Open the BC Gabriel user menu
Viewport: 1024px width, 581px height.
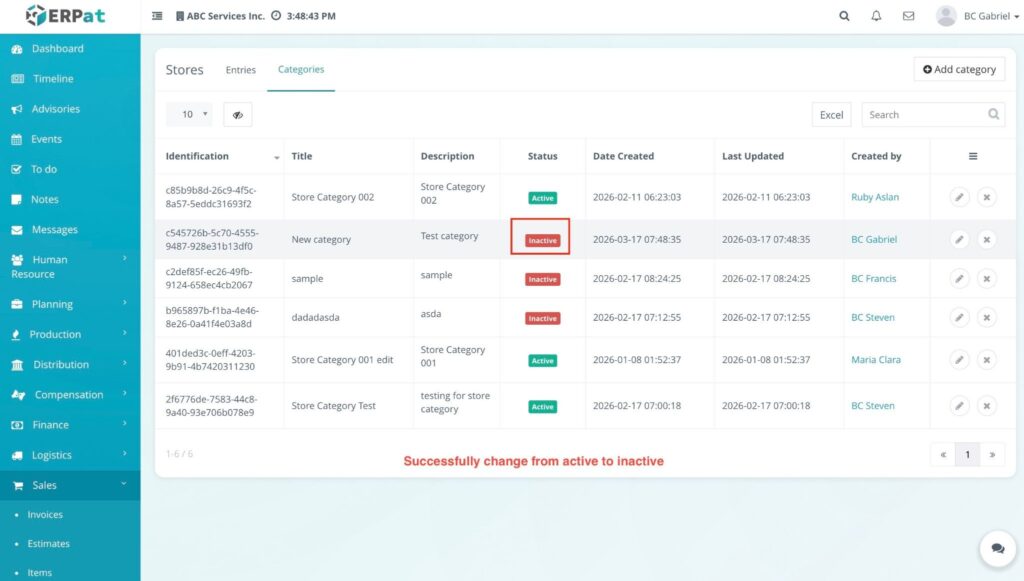click(977, 16)
